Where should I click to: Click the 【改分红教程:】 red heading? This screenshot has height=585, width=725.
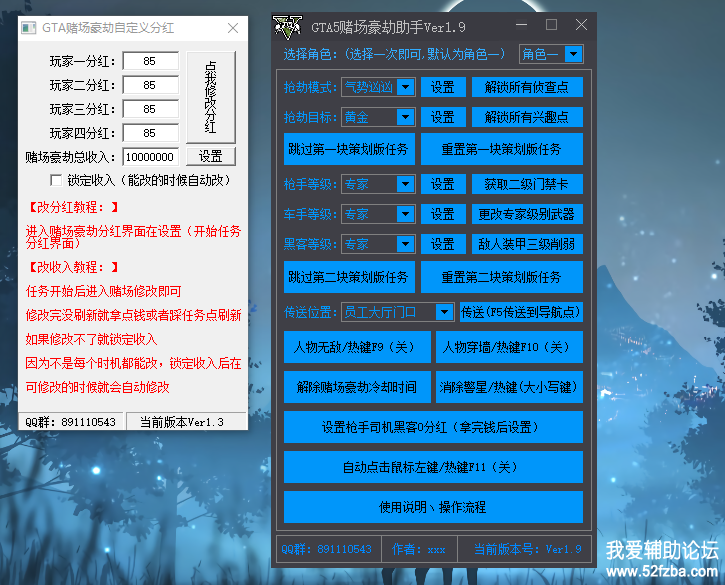[73, 207]
